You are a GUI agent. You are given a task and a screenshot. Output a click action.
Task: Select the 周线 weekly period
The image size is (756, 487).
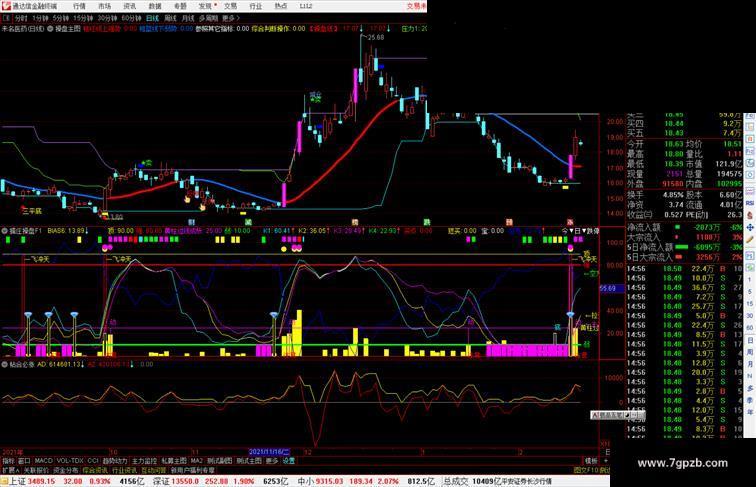[170, 18]
